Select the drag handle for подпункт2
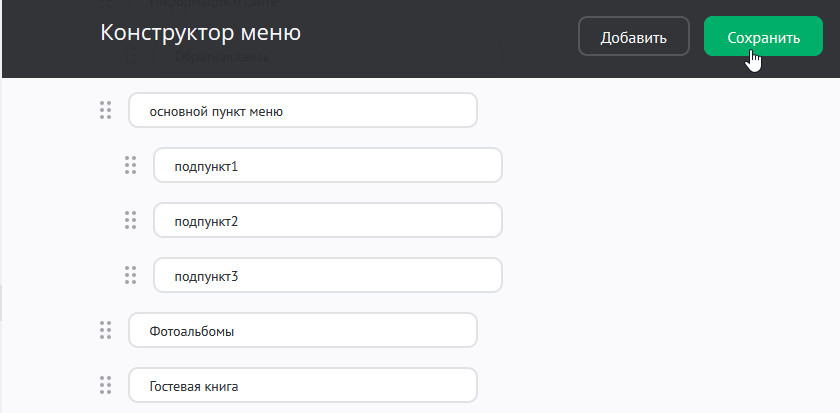 (x=130, y=220)
